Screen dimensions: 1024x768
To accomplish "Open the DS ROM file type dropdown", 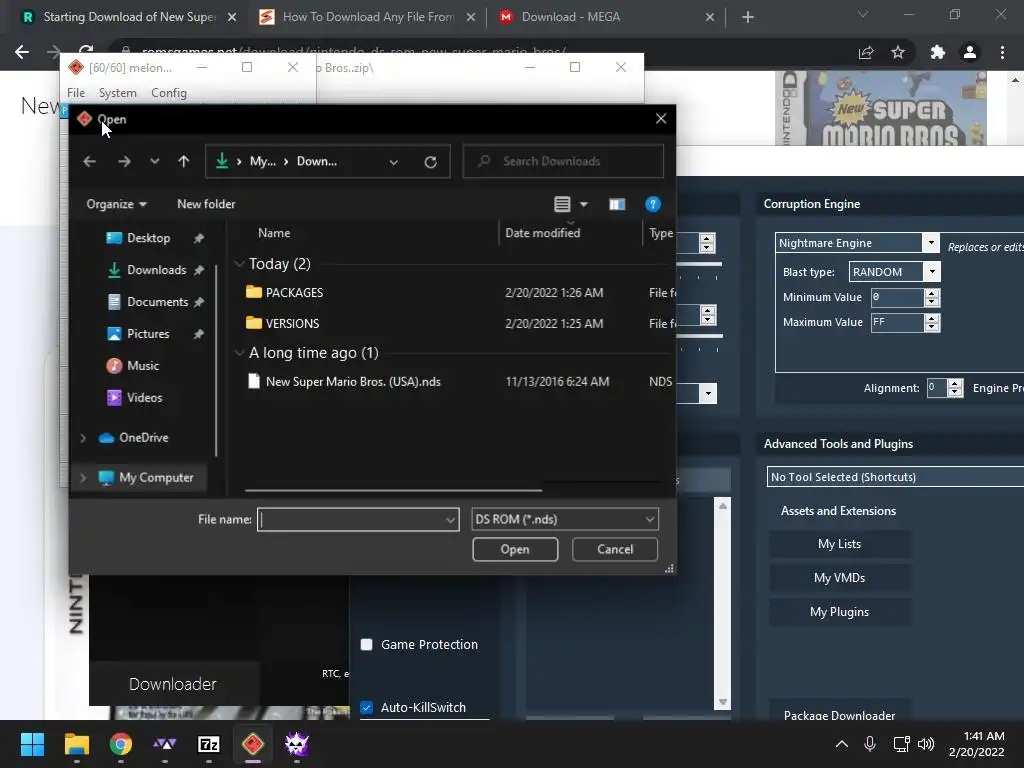I will pyautogui.click(x=564, y=519).
